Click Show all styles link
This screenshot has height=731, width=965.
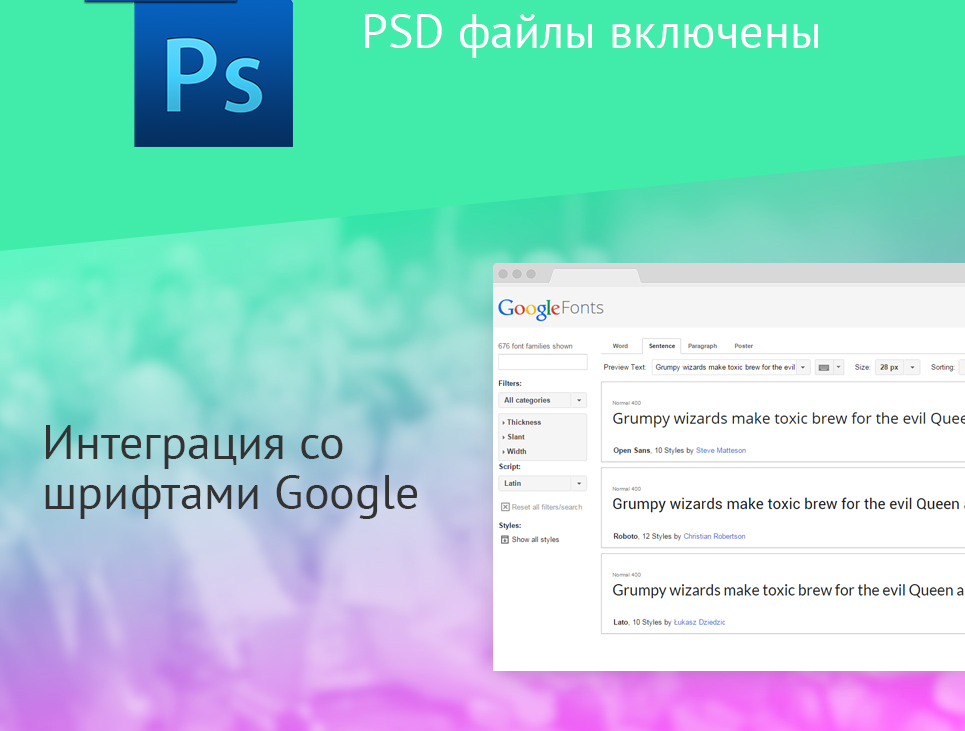pos(535,540)
